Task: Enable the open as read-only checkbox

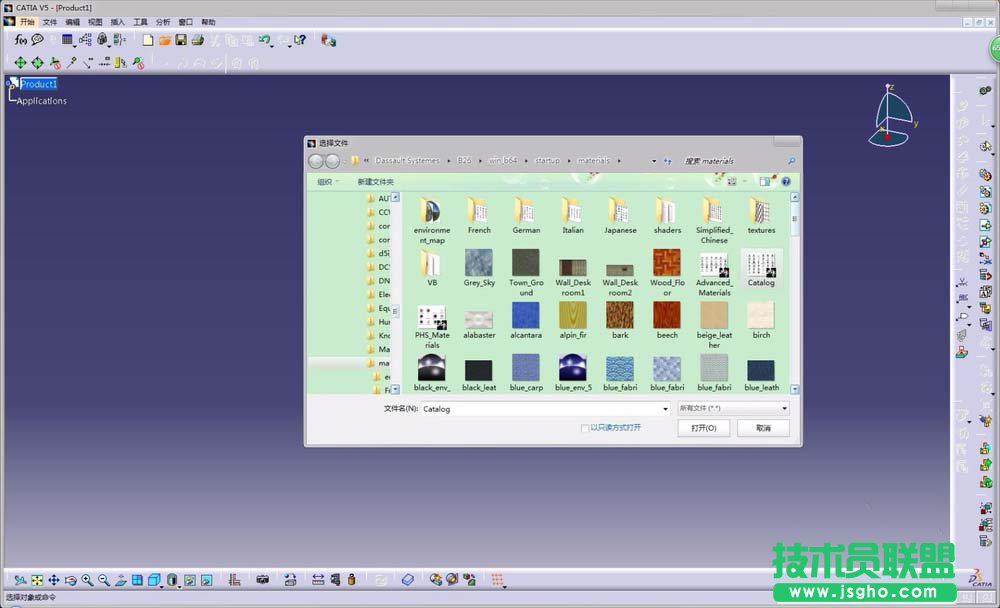Action: point(585,428)
